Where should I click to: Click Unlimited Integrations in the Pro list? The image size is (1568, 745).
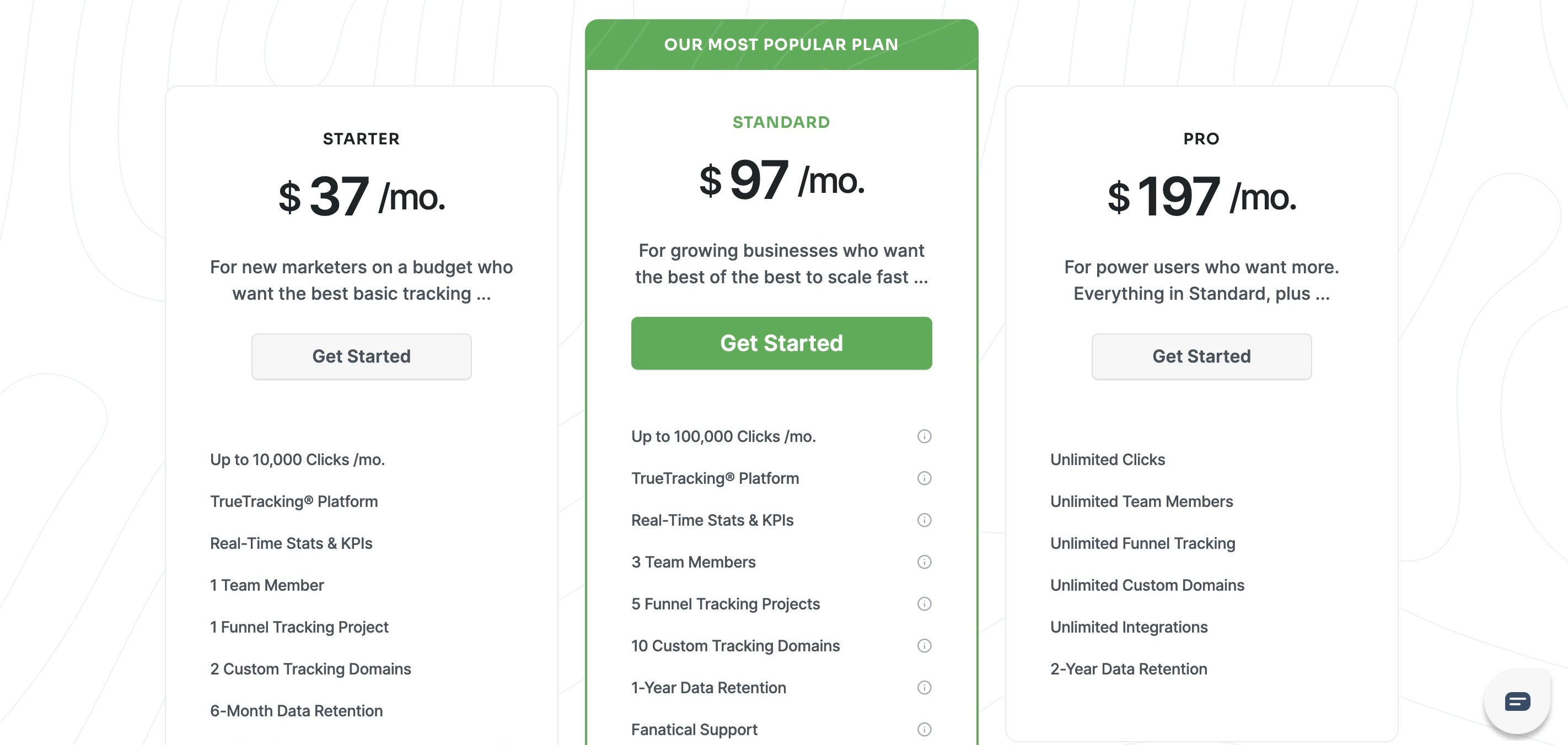click(x=1129, y=627)
